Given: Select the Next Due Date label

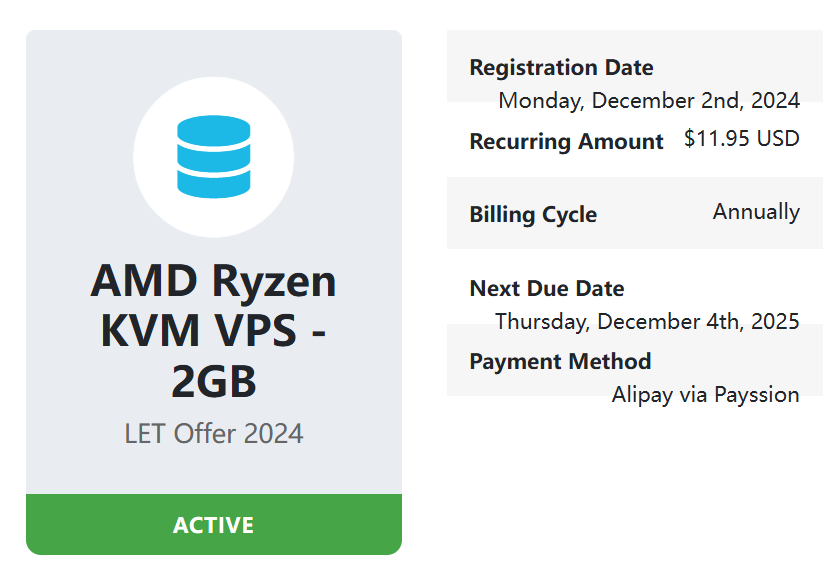Looking at the screenshot, I should (x=547, y=289).
